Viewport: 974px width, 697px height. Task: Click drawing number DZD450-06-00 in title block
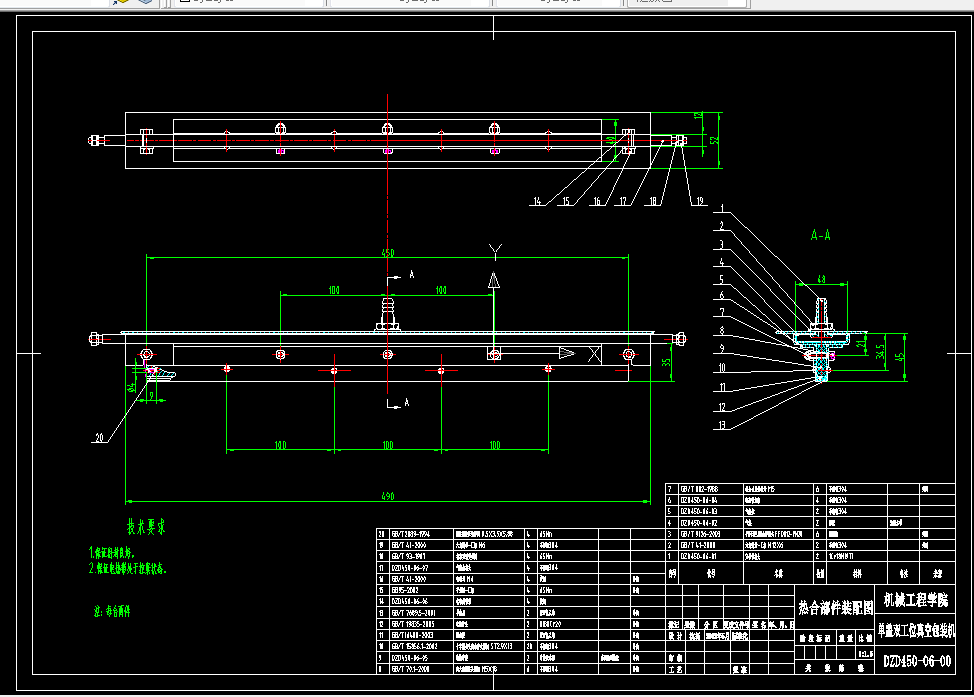coord(917,661)
